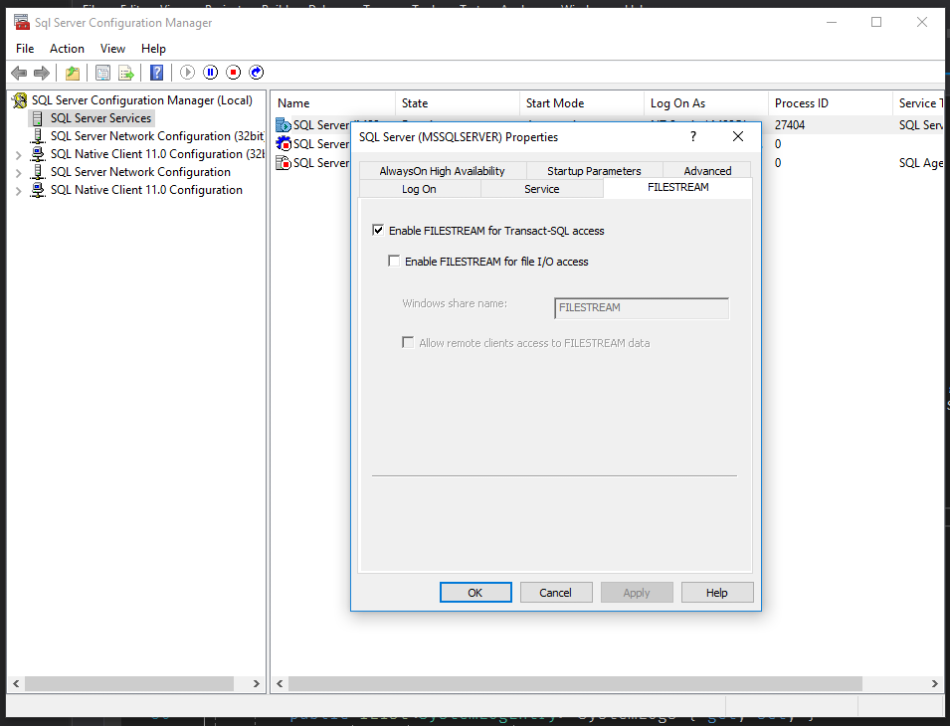The width and height of the screenshot is (950, 726).
Task: Sort by the State column header
Action: pos(457,103)
